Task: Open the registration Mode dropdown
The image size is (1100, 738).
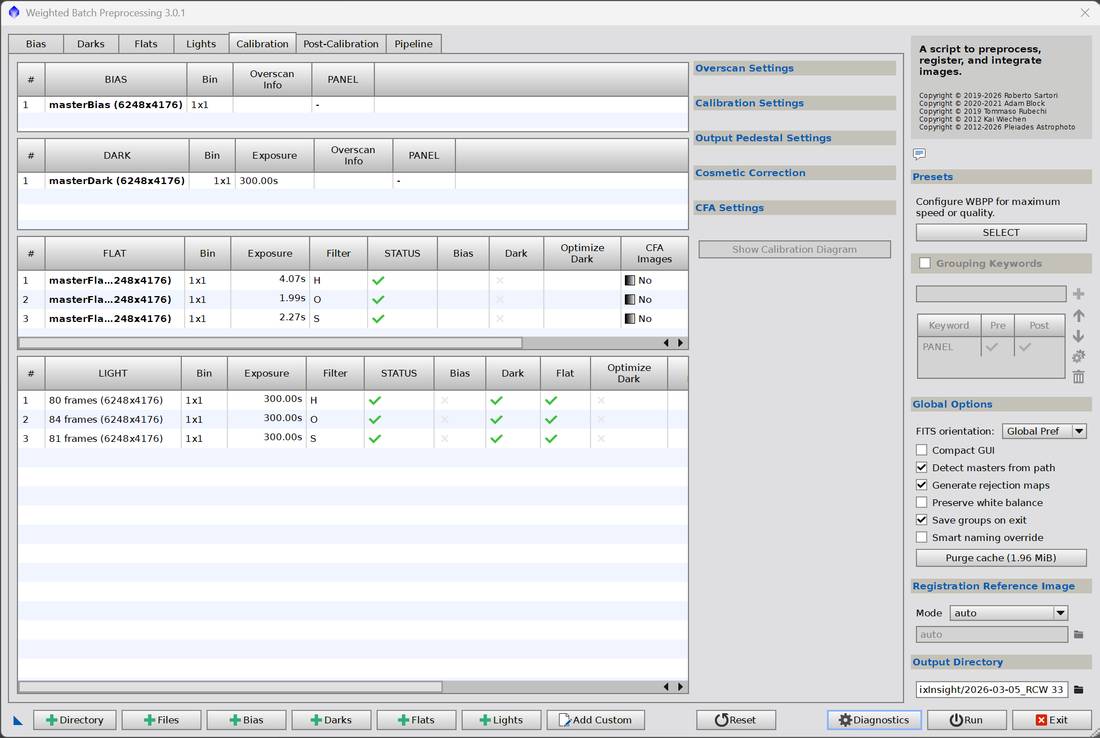Action: tap(1008, 612)
